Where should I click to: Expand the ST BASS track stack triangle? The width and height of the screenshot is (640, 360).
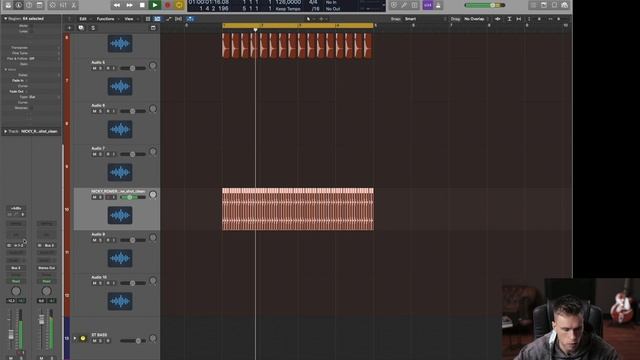(75, 338)
